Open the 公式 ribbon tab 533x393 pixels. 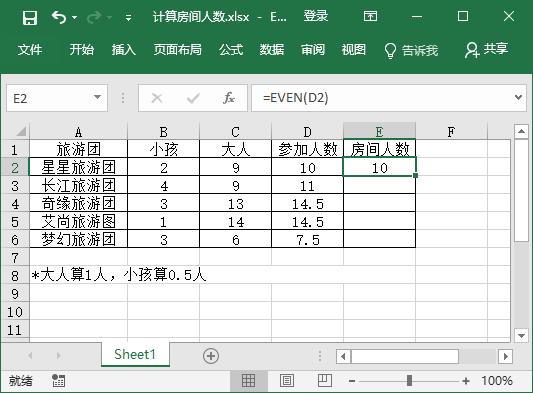[231, 50]
